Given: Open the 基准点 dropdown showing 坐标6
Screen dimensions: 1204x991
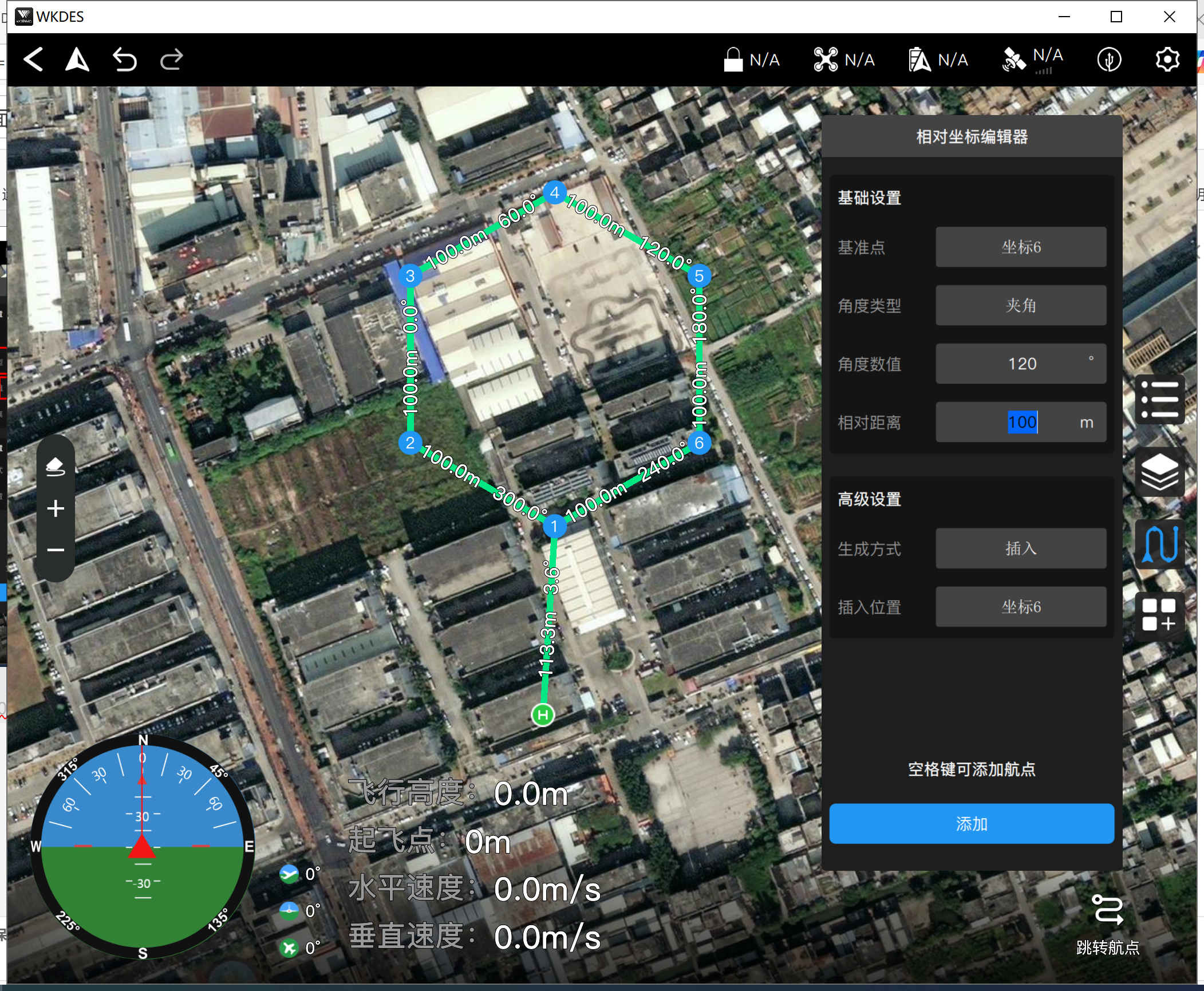Looking at the screenshot, I should 1020,247.
